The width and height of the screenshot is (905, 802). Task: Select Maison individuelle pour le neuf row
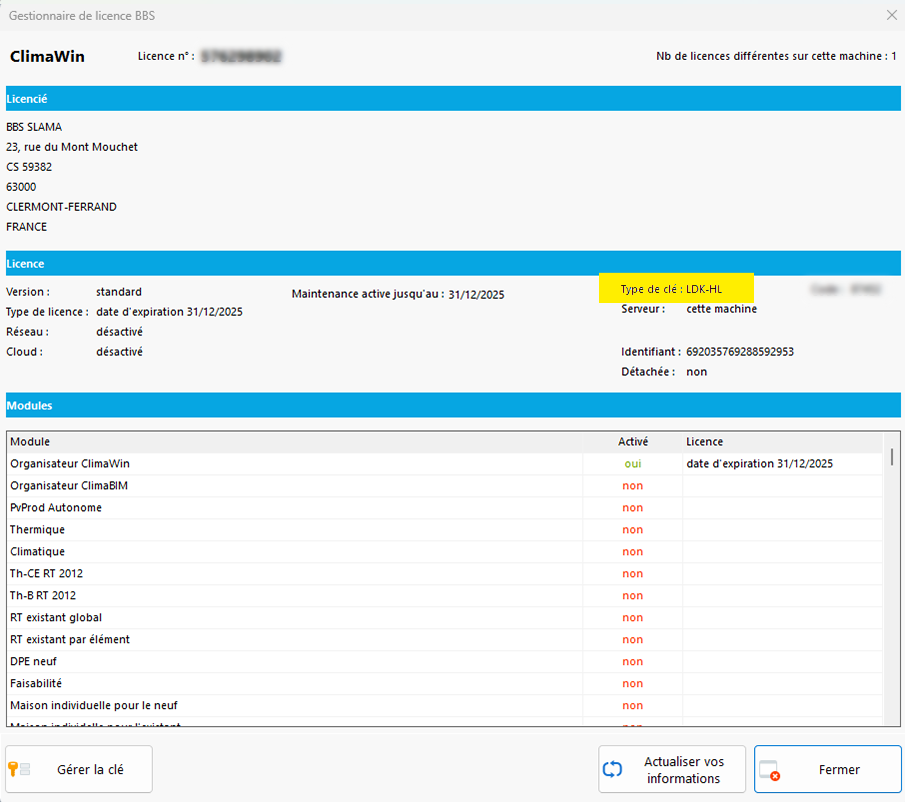click(444, 704)
